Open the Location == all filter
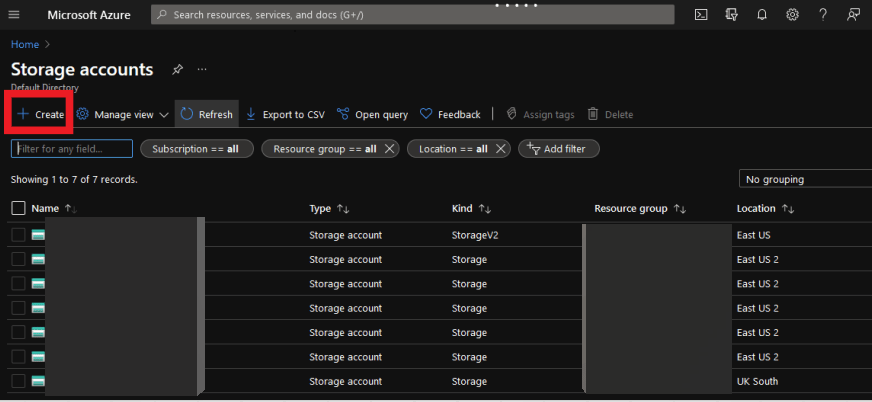The image size is (872, 402). [x=453, y=149]
